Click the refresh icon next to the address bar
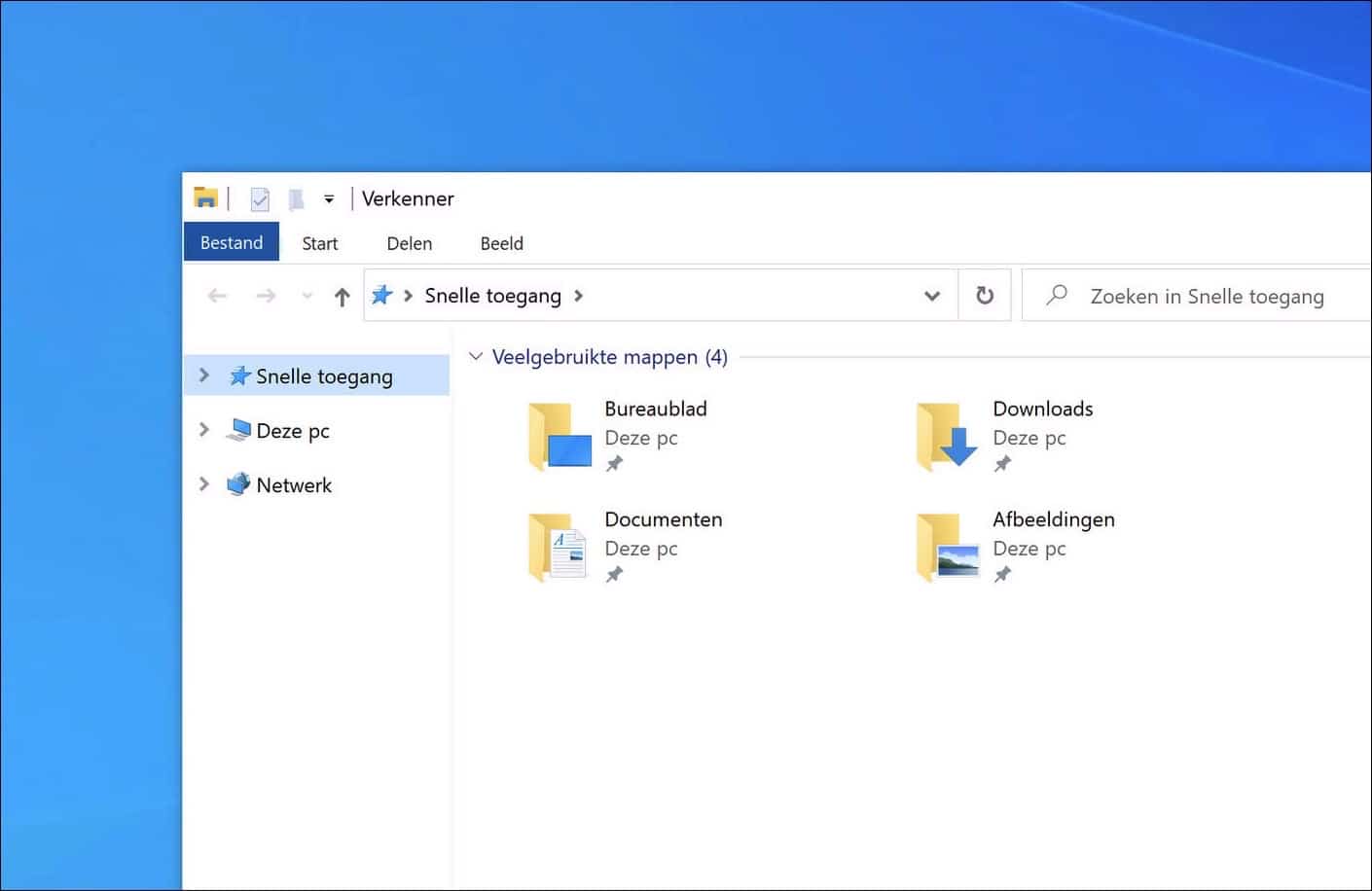 click(x=984, y=295)
